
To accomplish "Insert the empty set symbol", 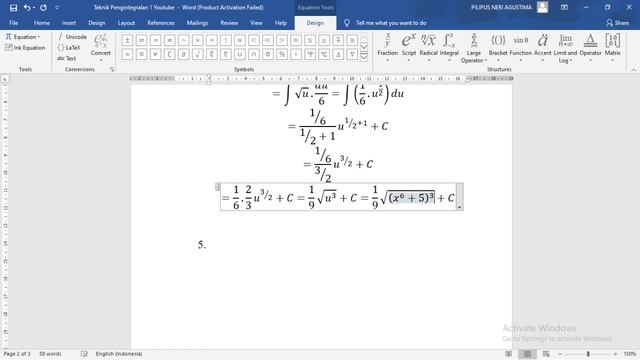I will point(268,54).
